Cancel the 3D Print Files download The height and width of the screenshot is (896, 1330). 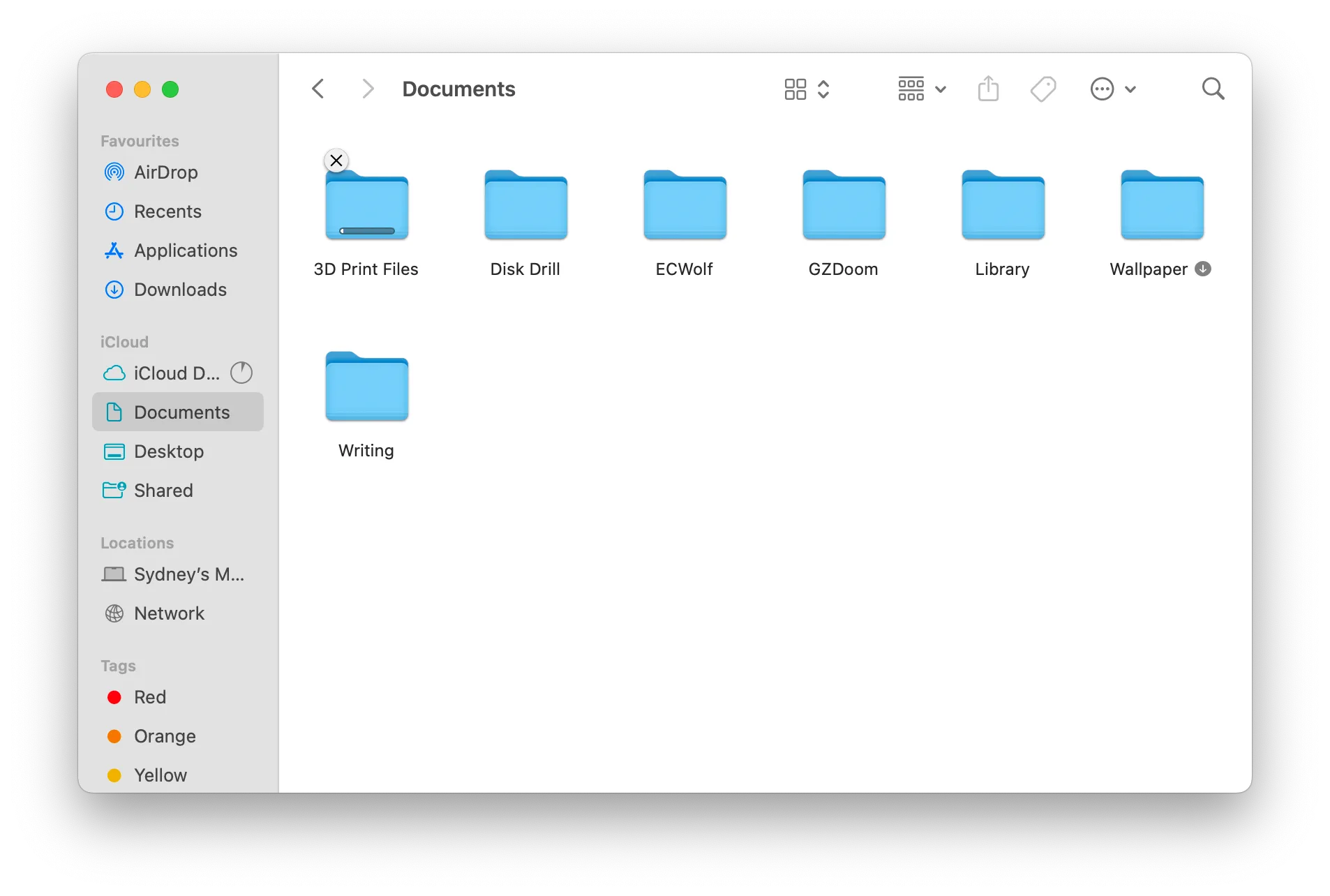click(336, 160)
